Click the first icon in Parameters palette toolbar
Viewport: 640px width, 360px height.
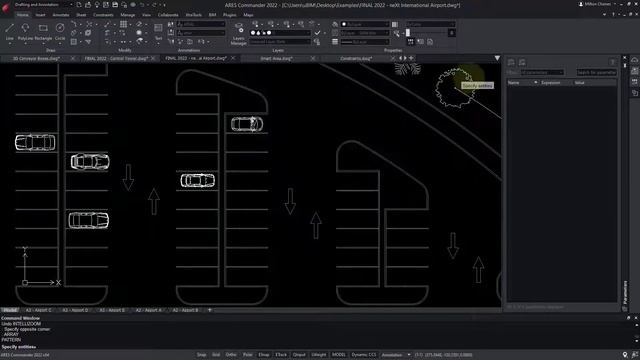(511, 62)
